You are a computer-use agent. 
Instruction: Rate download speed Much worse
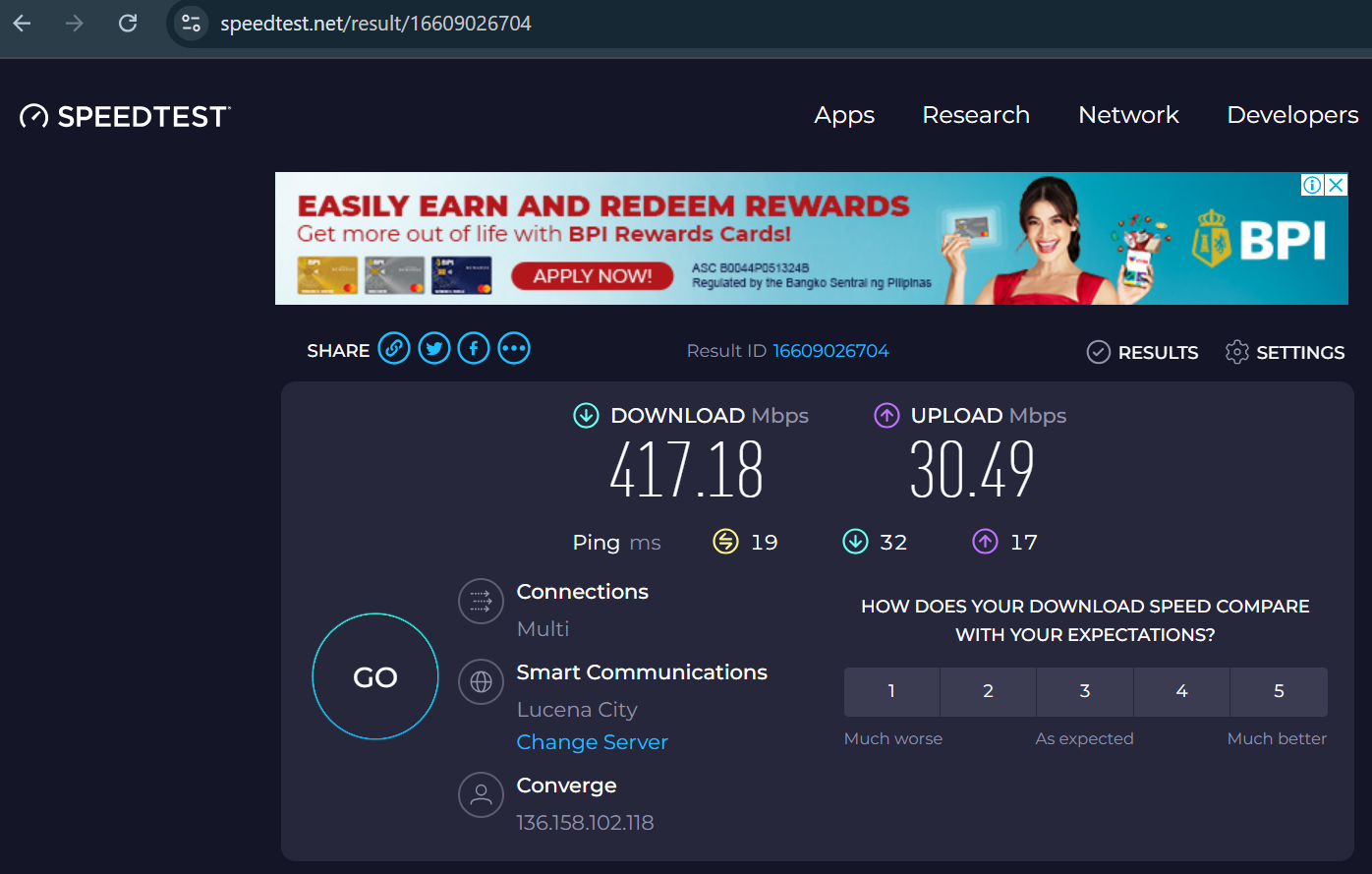pos(890,691)
